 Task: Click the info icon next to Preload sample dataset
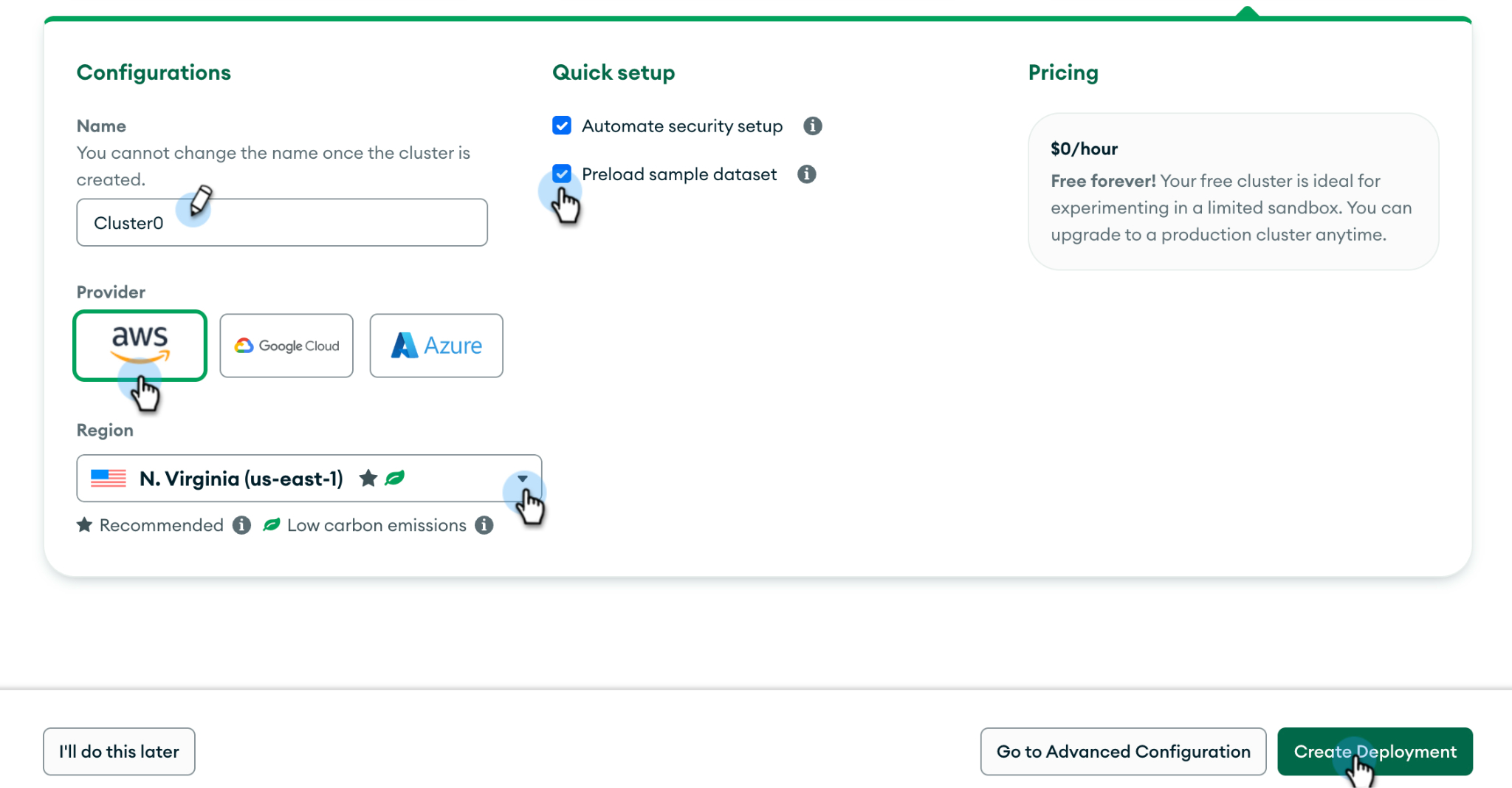tap(806, 174)
